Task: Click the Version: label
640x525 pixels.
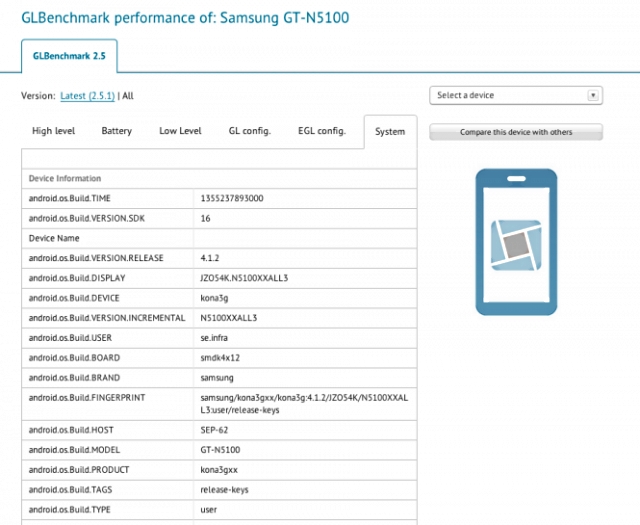Action: point(38,96)
